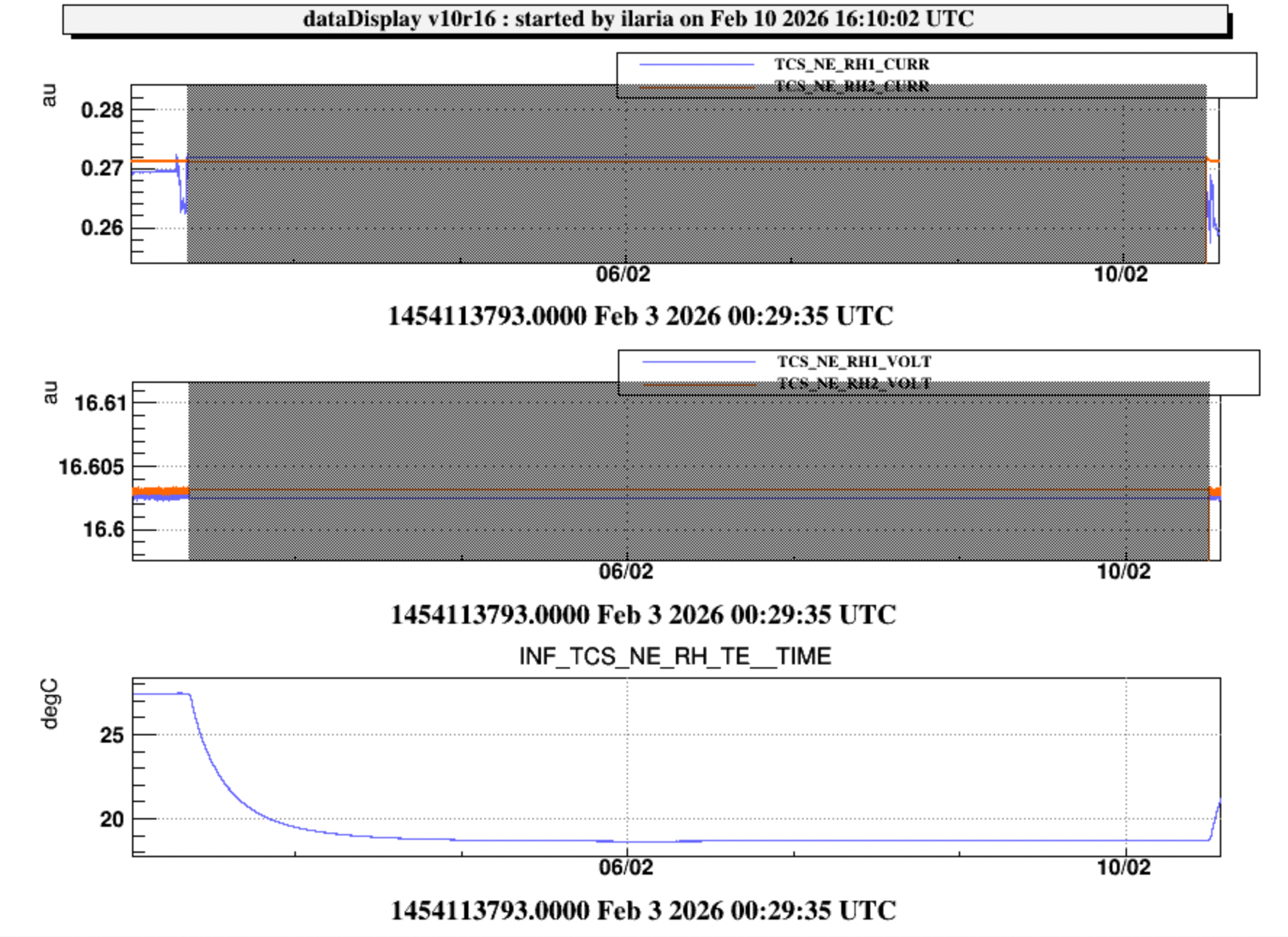Screen dimensions: 1288x937
Task: Click the GPS timestamp below the current plot
Action: click(x=640, y=317)
